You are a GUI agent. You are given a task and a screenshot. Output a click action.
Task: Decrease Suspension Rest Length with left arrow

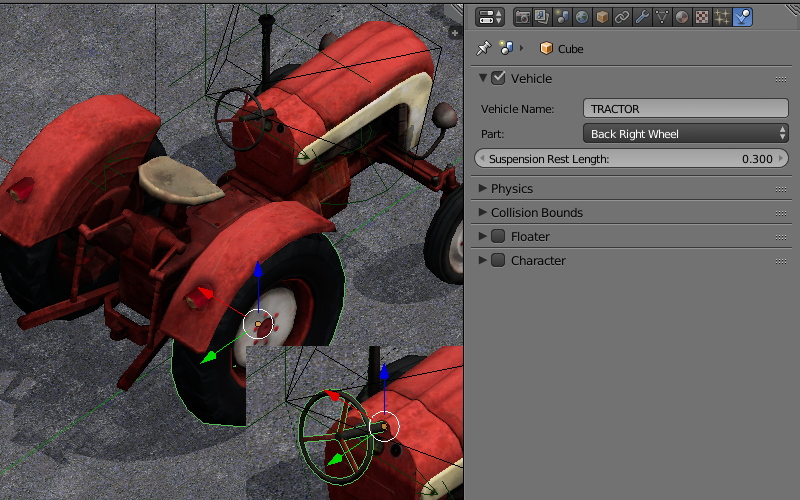pos(482,159)
